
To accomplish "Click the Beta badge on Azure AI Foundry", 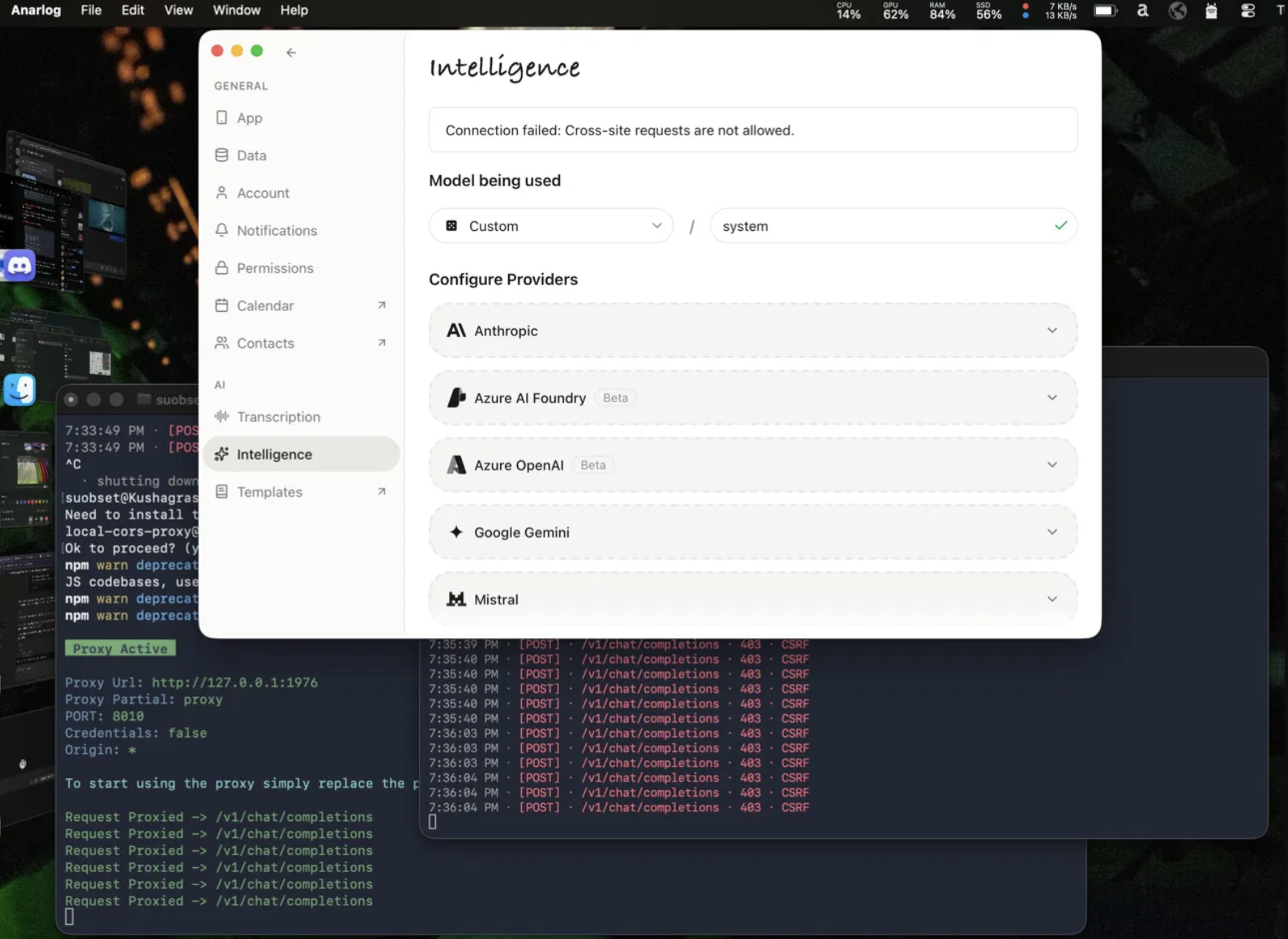I will tap(615, 398).
